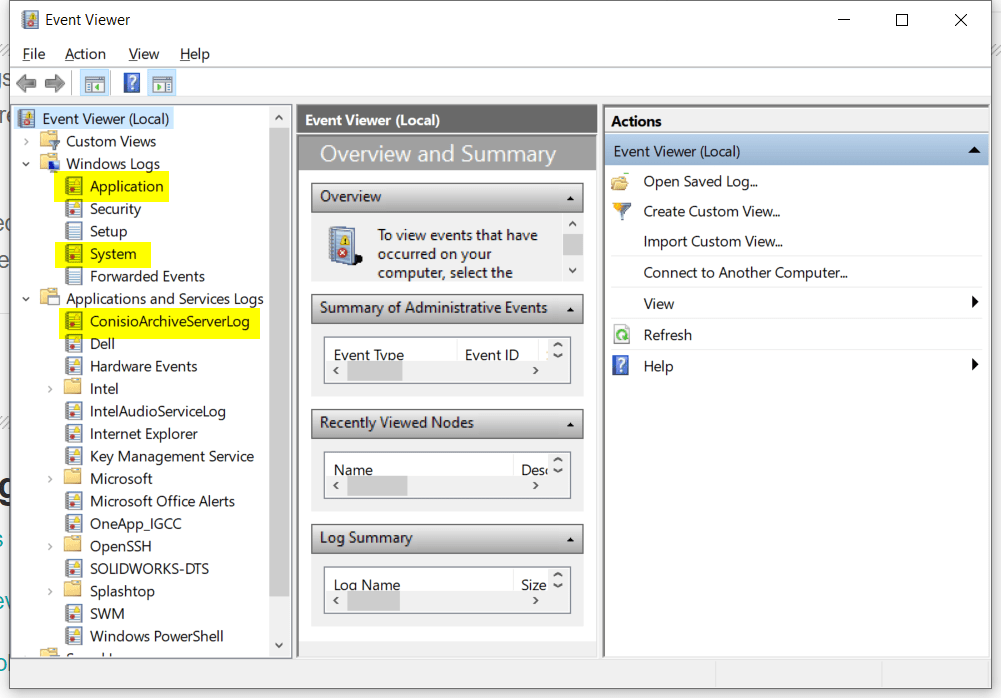Image resolution: width=1001 pixels, height=698 pixels.
Task: Click the blue Help toolbar icon
Action: click(132, 83)
